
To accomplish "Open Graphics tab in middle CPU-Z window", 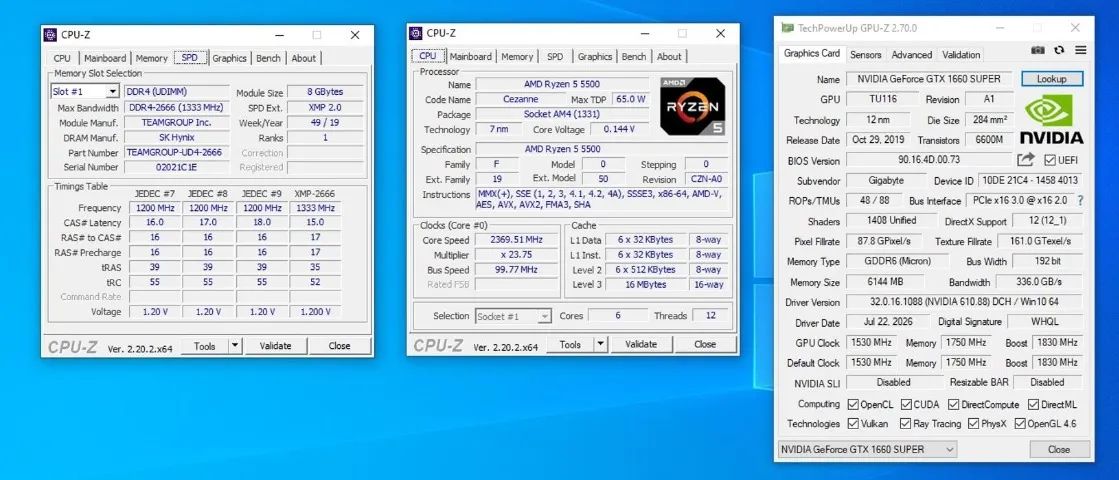I will [x=595, y=56].
